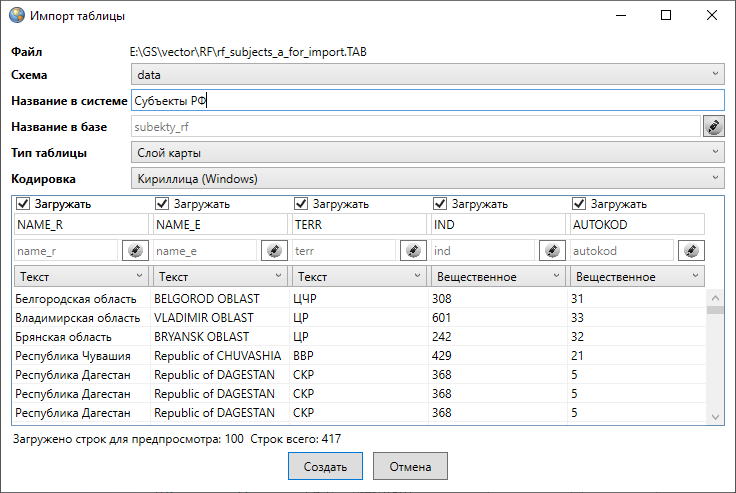Click edit icon next to terr field
This screenshot has width=736, height=493.
pyautogui.click(x=412, y=250)
